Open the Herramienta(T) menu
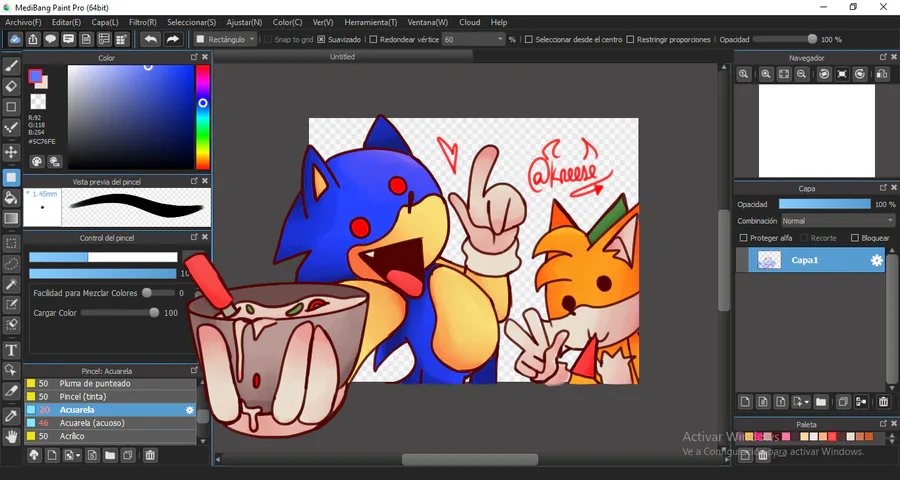Viewport: 900px width, 480px height. (x=371, y=22)
